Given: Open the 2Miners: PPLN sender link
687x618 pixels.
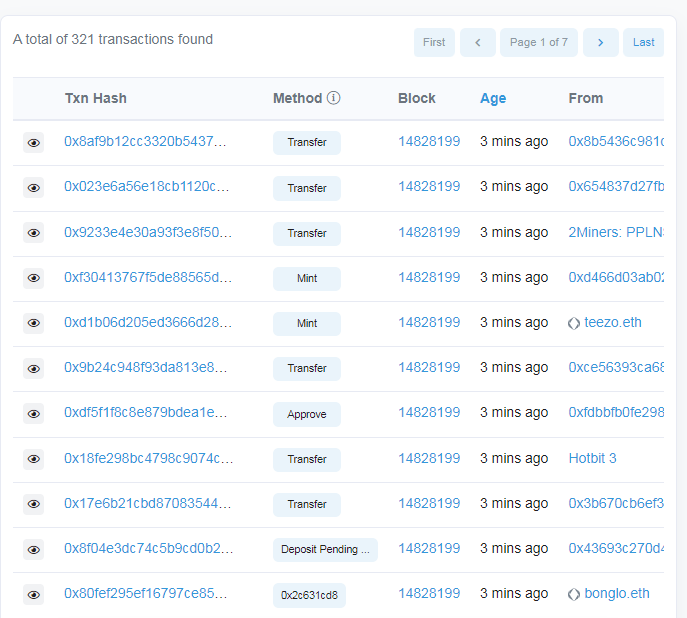Looking at the screenshot, I should pyautogui.click(x=616, y=232).
